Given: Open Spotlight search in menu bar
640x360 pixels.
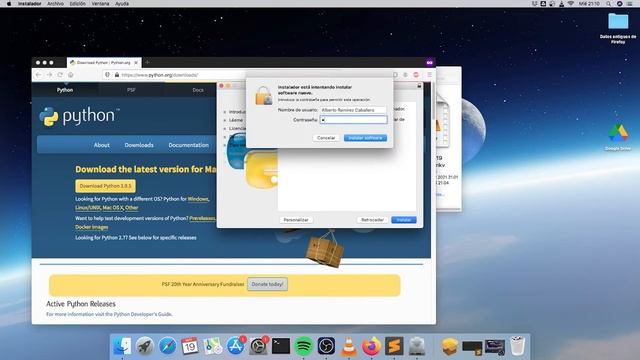Looking at the screenshot, I should 608,4.
